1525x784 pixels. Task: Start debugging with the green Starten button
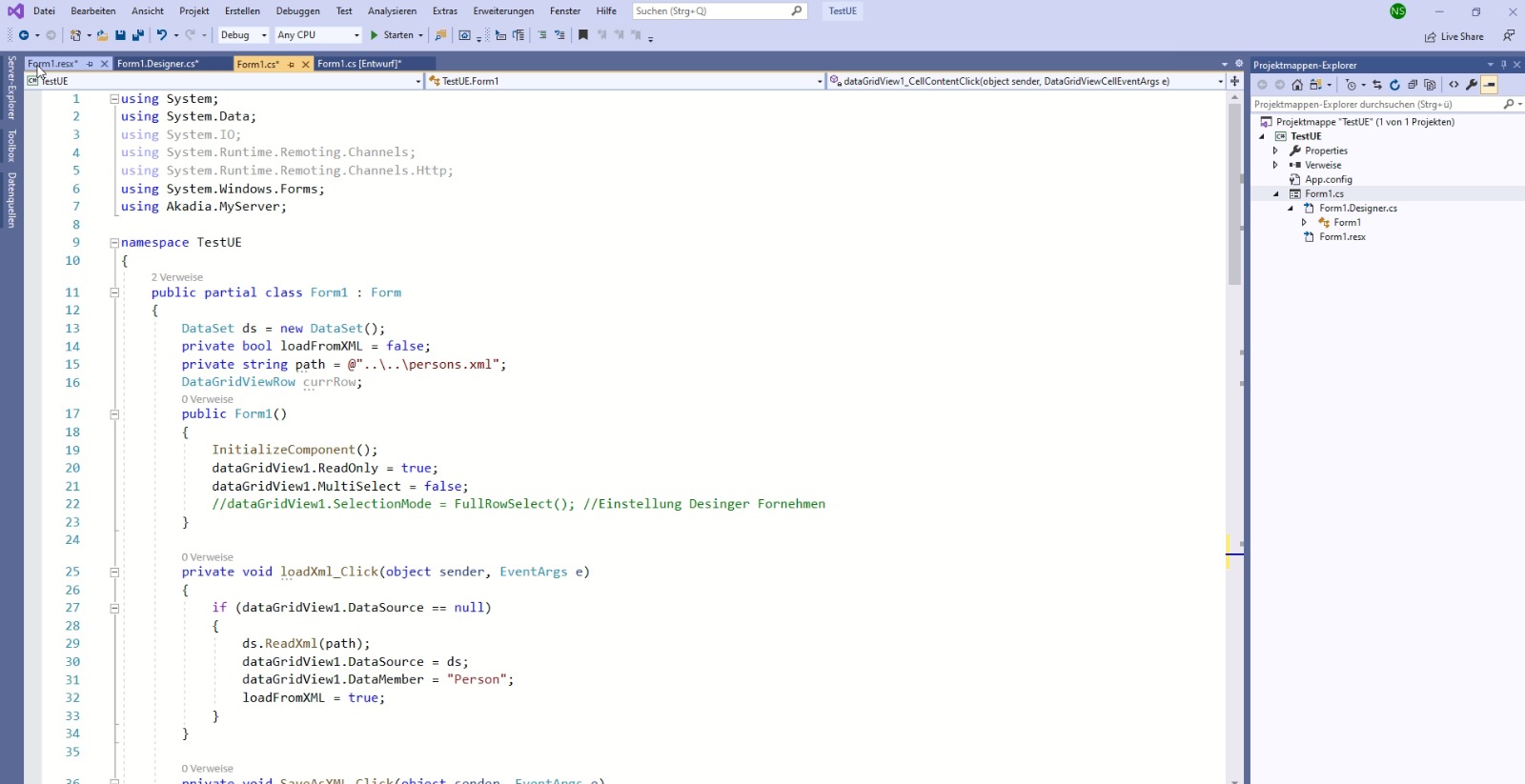click(392, 35)
